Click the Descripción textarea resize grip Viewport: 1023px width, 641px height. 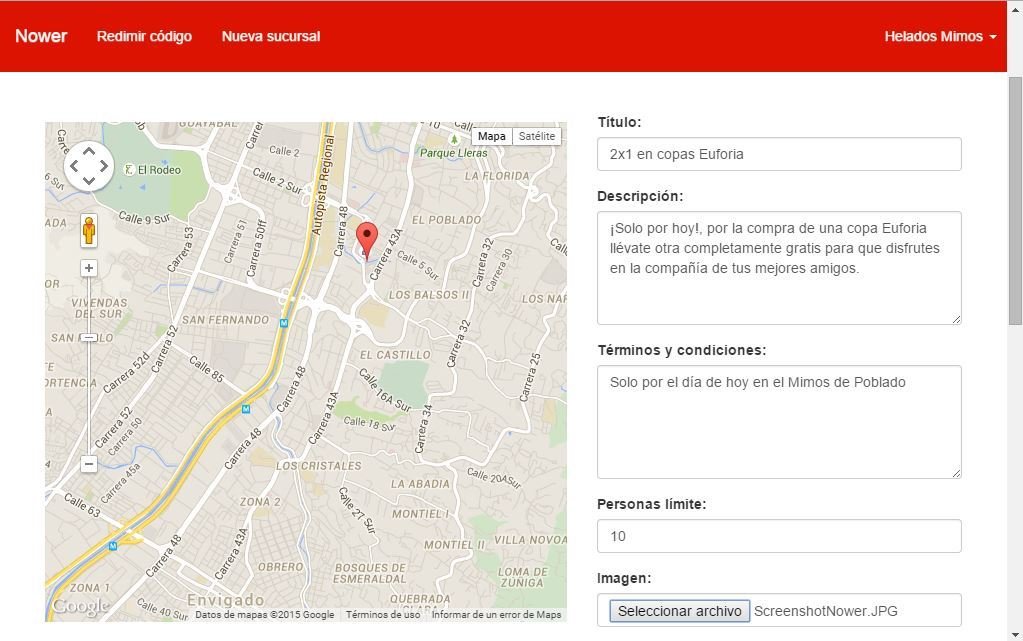pos(956,319)
